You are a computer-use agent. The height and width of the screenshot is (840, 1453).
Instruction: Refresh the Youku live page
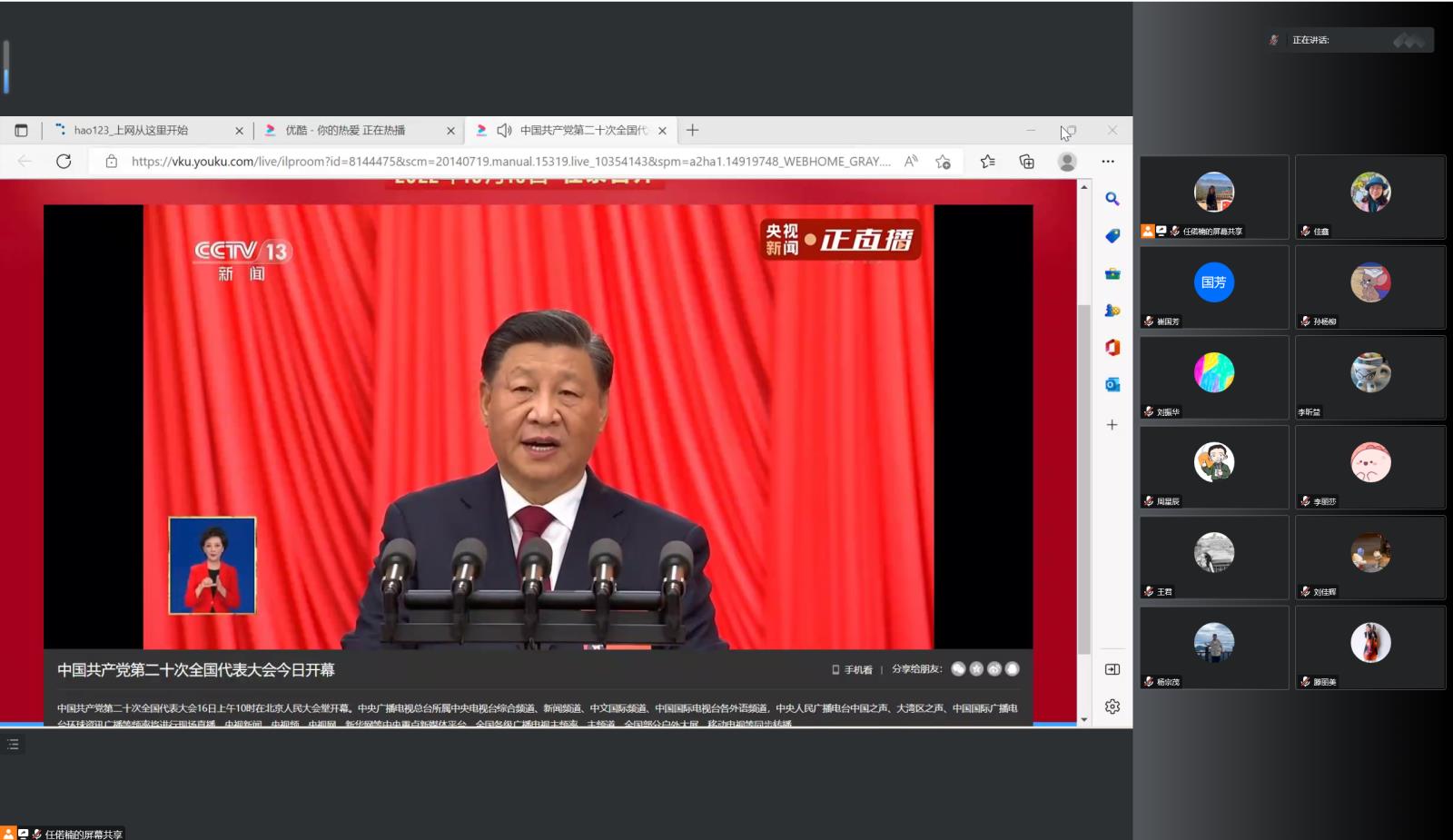[x=64, y=162]
